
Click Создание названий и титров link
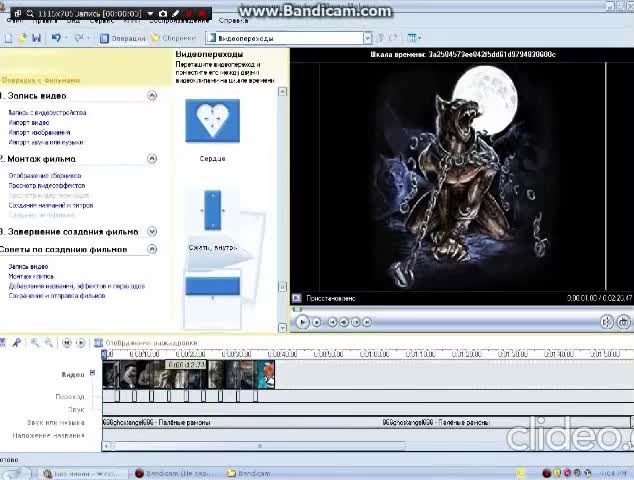point(51,205)
